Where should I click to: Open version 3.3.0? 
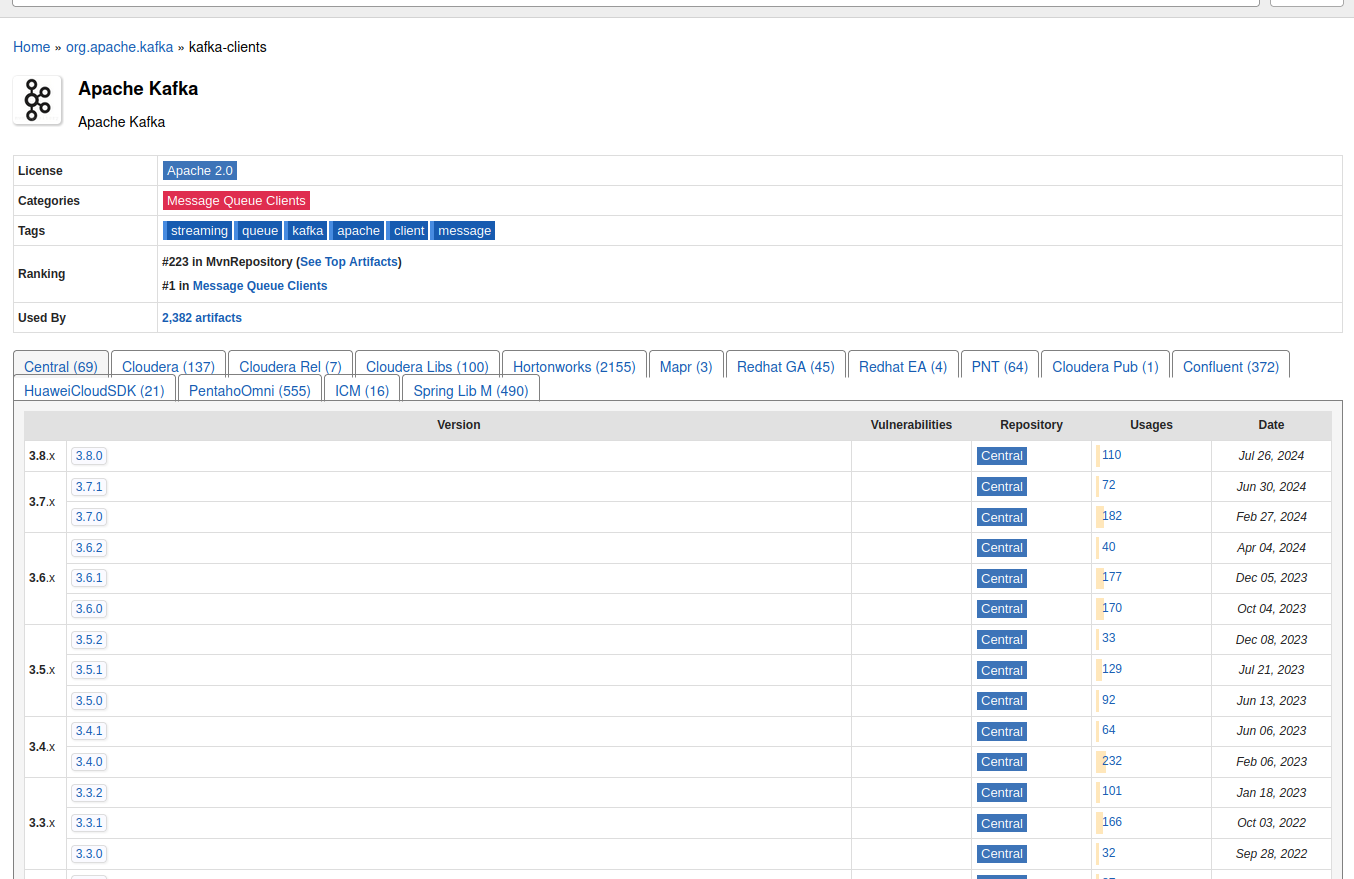(89, 854)
